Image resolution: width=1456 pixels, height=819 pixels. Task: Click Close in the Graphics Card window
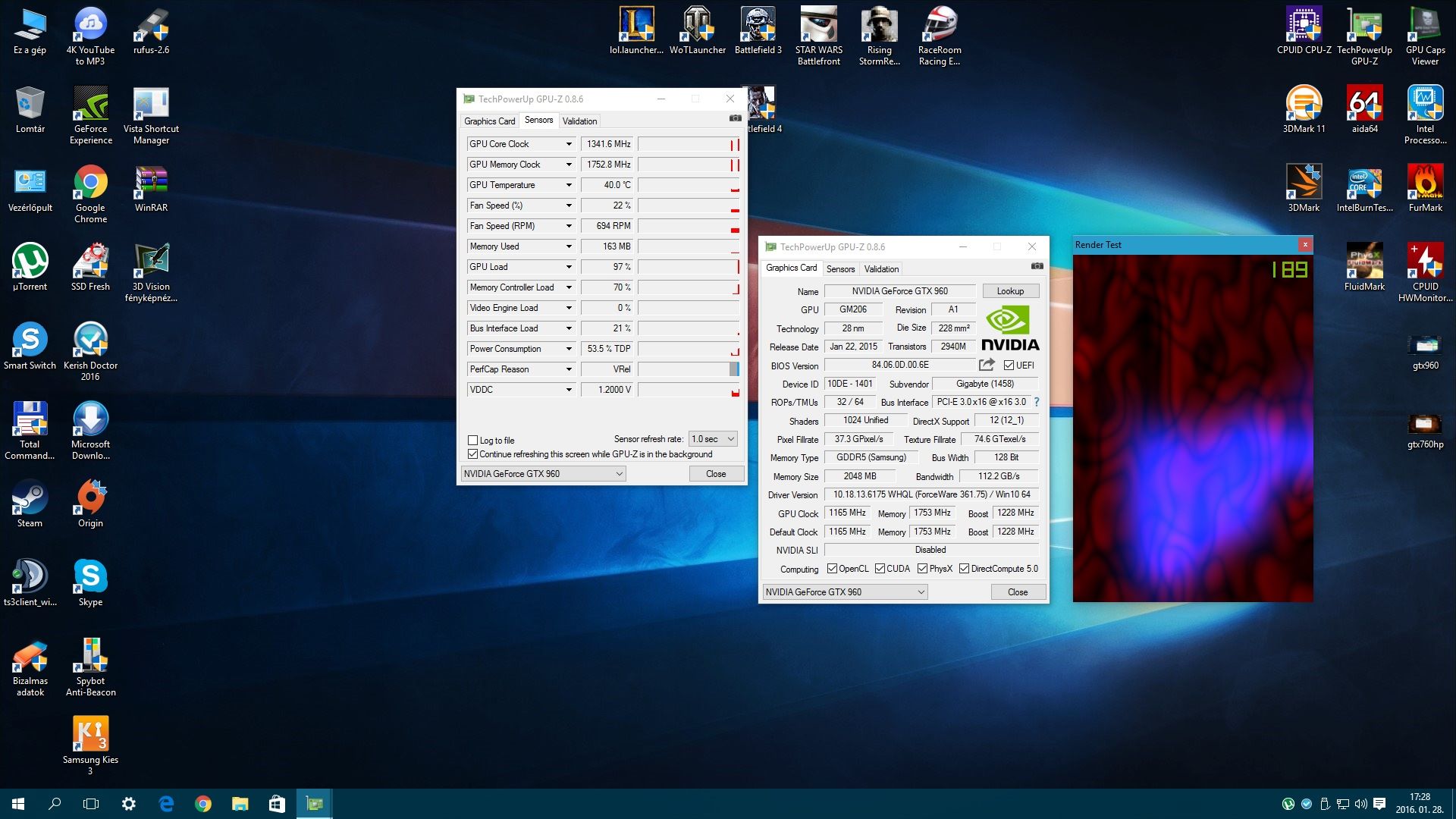coord(1018,592)
